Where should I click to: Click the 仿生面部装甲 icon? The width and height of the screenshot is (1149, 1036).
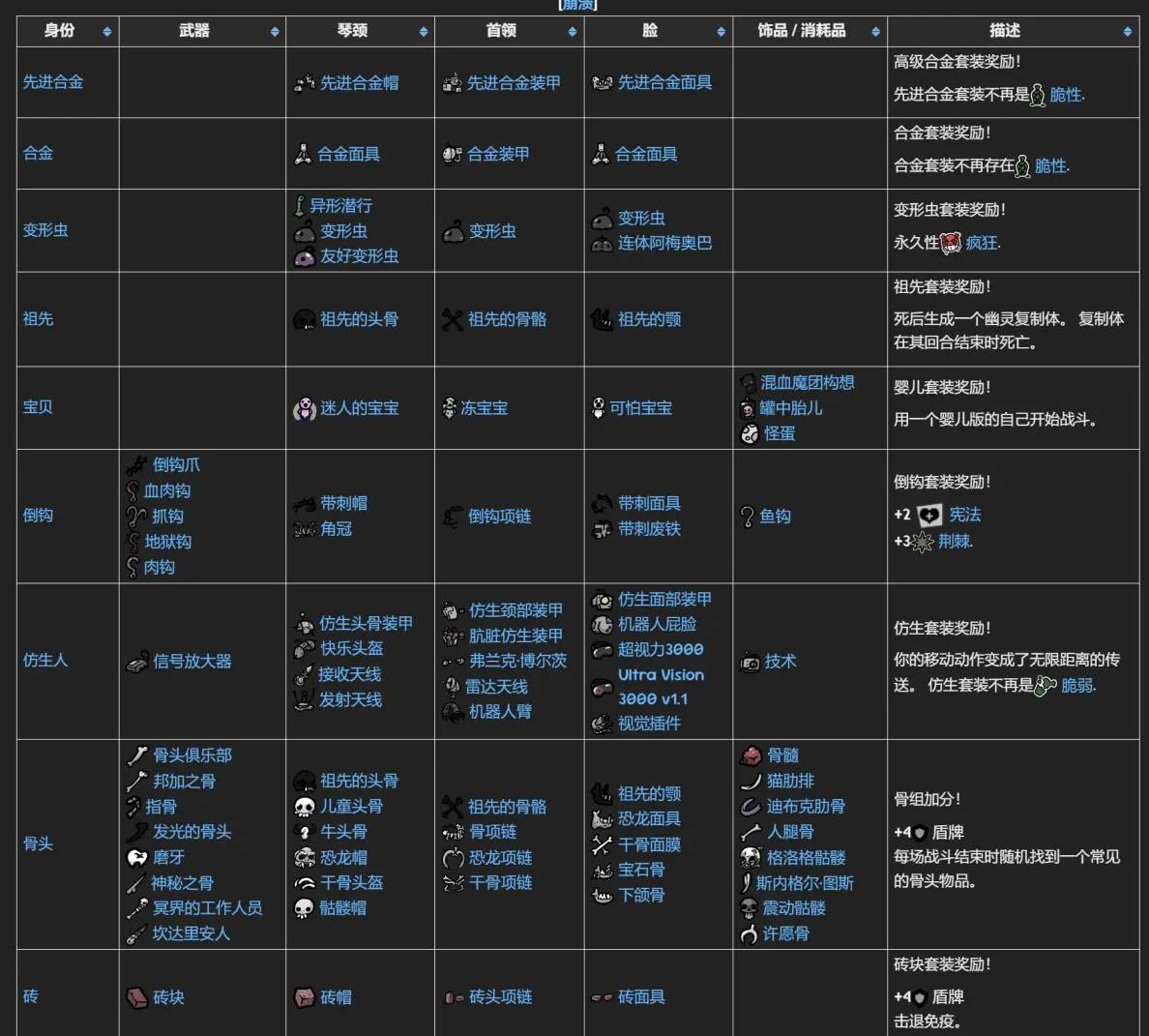(x=602, y=600)
